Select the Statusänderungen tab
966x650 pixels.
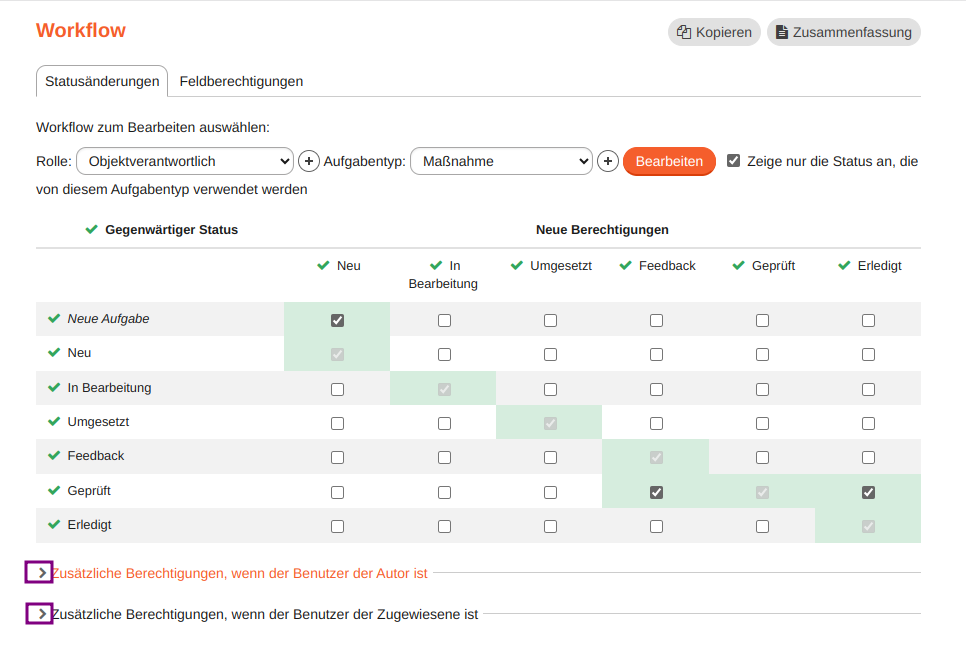pos(101,81)
